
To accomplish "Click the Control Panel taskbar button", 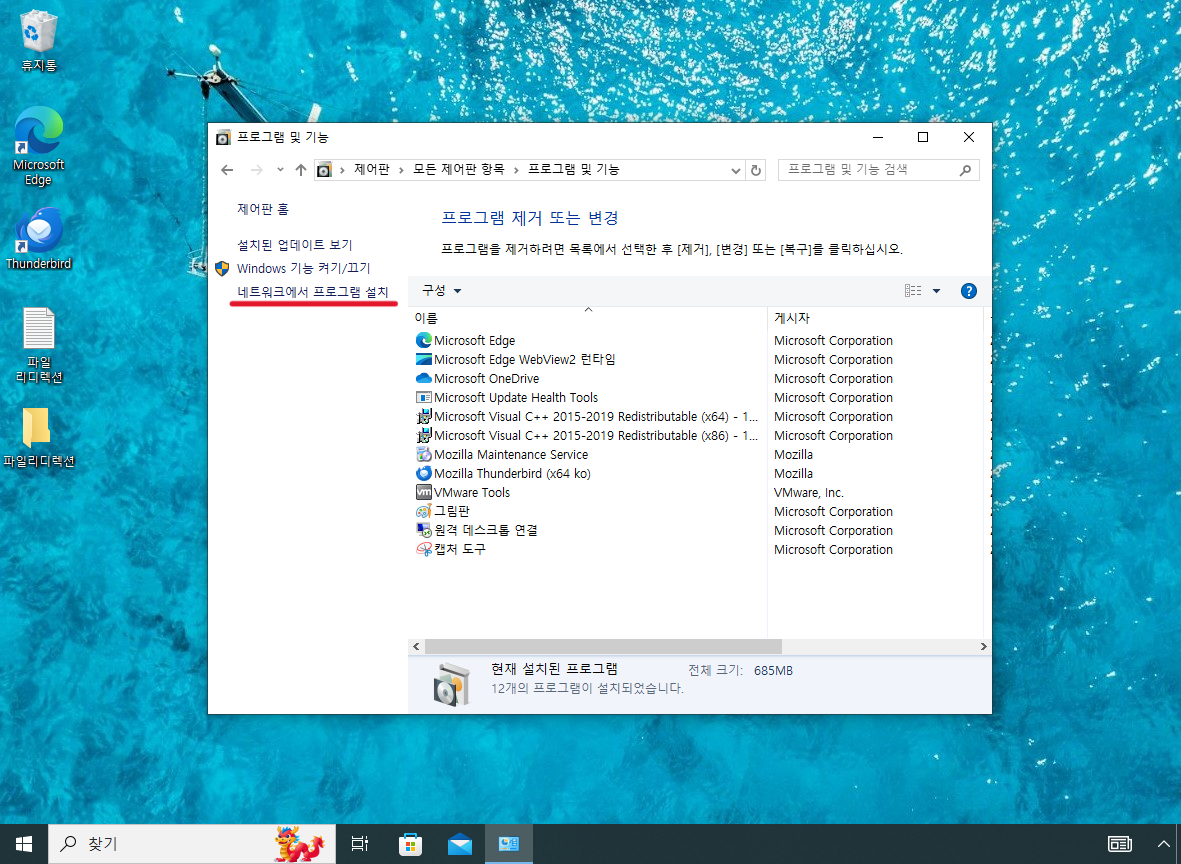I will pos(509,844).
